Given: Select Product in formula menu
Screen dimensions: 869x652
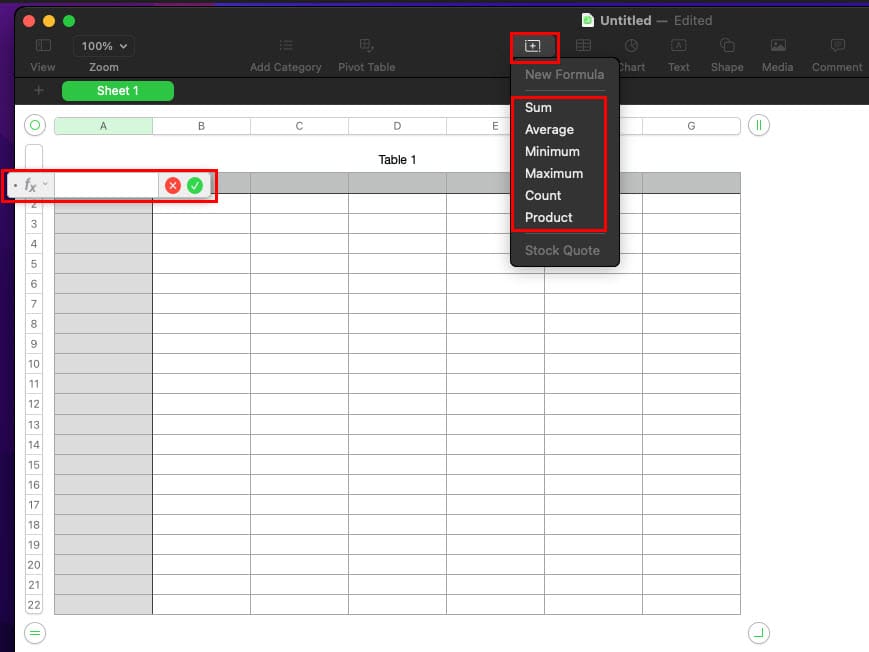Looking at the screenshot, I should [548, 217].
